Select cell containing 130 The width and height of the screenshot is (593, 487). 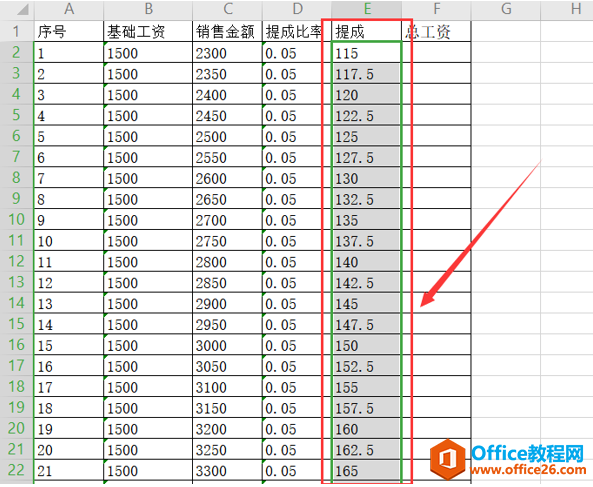coord(366,178)
